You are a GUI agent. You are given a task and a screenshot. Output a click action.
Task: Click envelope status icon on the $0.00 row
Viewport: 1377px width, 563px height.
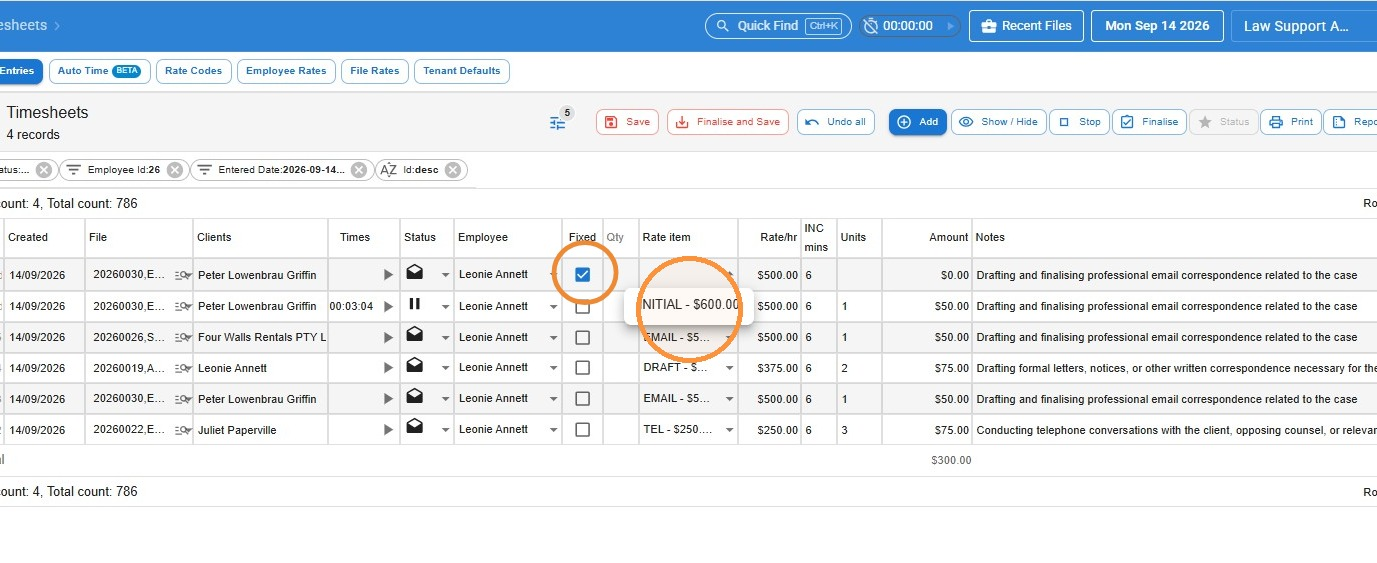[x=414, y=271]
